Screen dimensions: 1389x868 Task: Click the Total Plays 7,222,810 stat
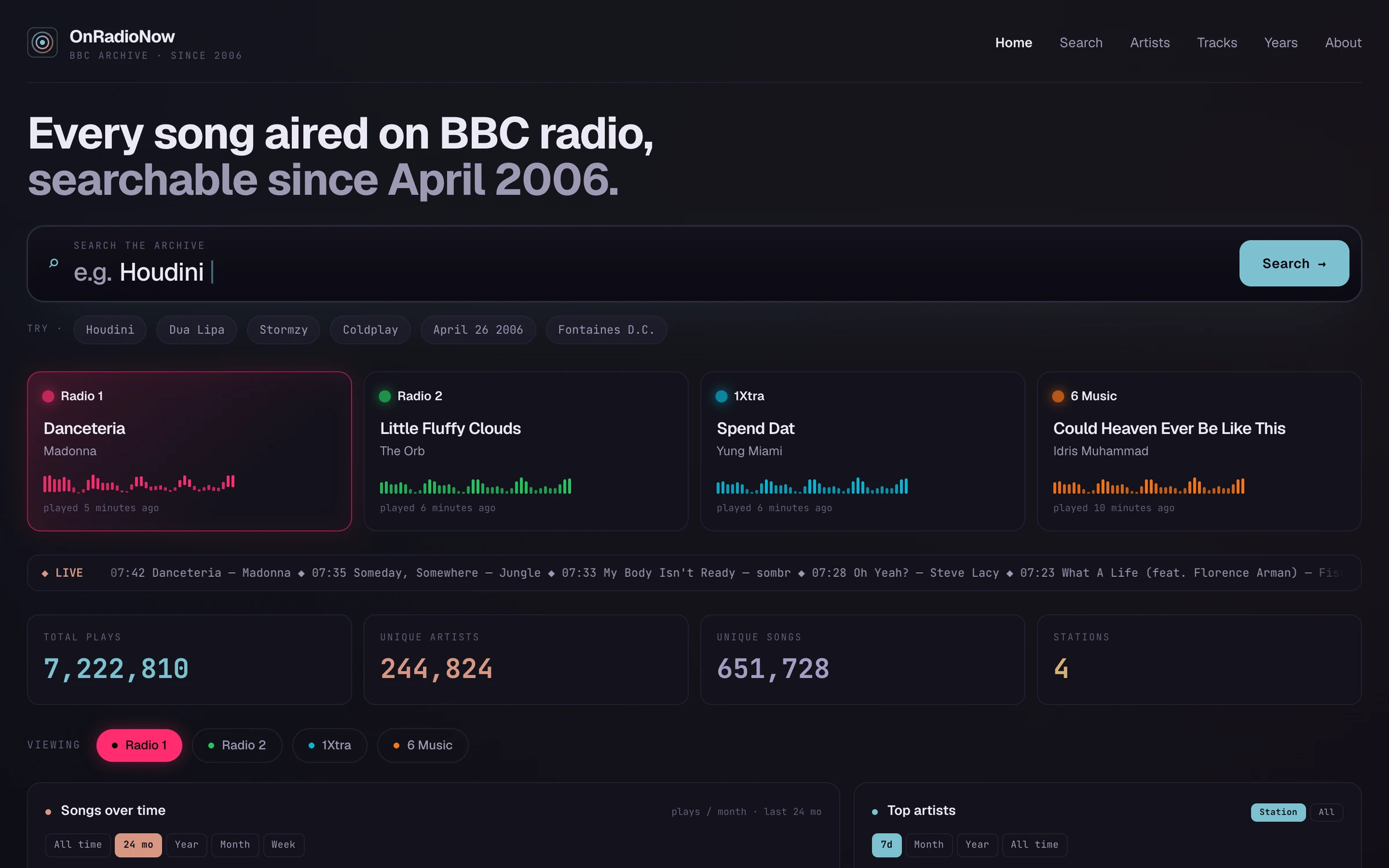coord(116,669)
